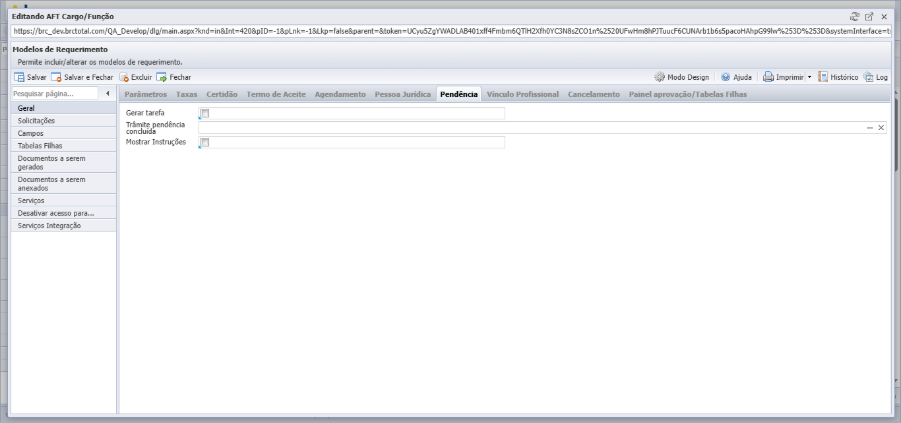Open Desativar acesso para... page

tap(63, 213)
